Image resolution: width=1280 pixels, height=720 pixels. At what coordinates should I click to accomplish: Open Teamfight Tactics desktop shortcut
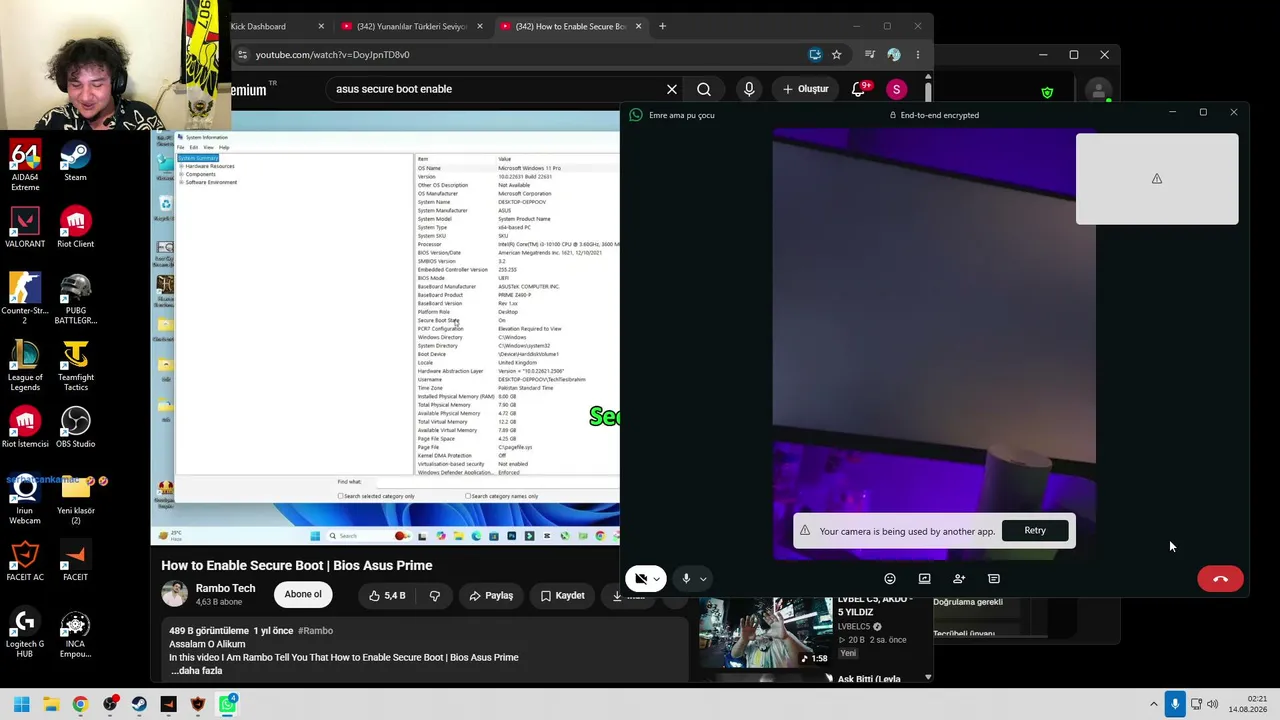pos(75,365)
